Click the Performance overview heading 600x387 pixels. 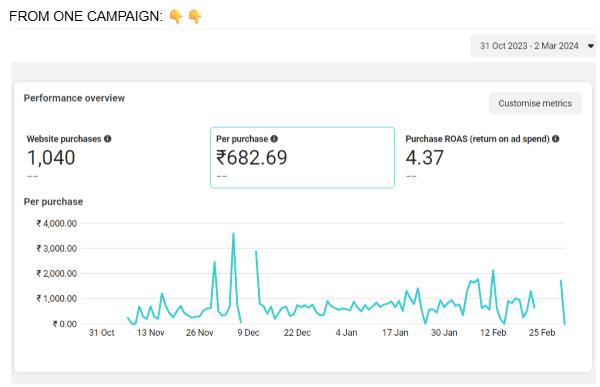74,98
